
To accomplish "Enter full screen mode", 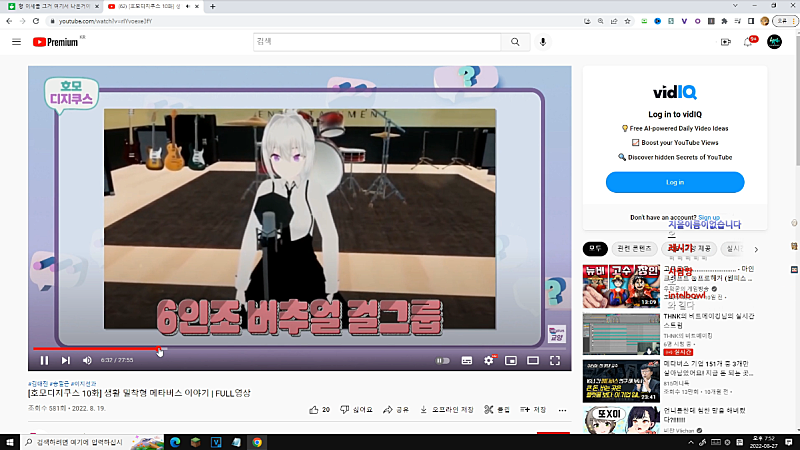I will [555, 361].
